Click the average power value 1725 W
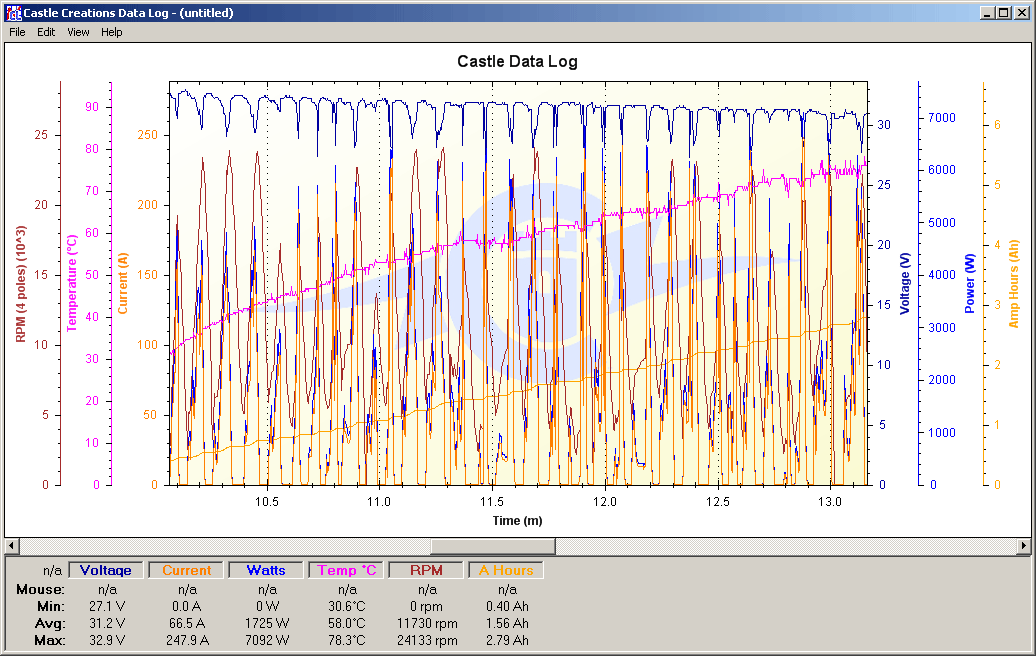 coord(267,623)
